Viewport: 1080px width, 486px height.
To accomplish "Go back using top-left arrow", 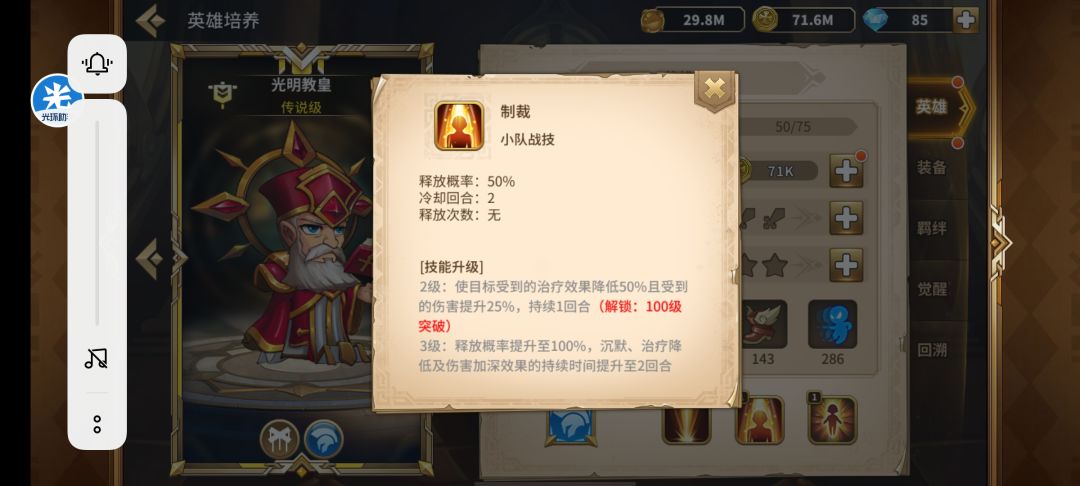I will [x=150, y=21].
